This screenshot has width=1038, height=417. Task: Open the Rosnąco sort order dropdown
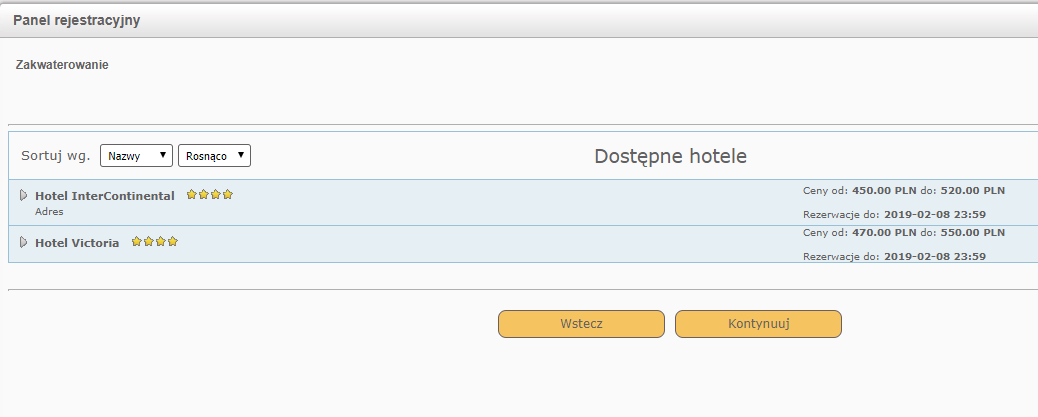click(214, 156)
